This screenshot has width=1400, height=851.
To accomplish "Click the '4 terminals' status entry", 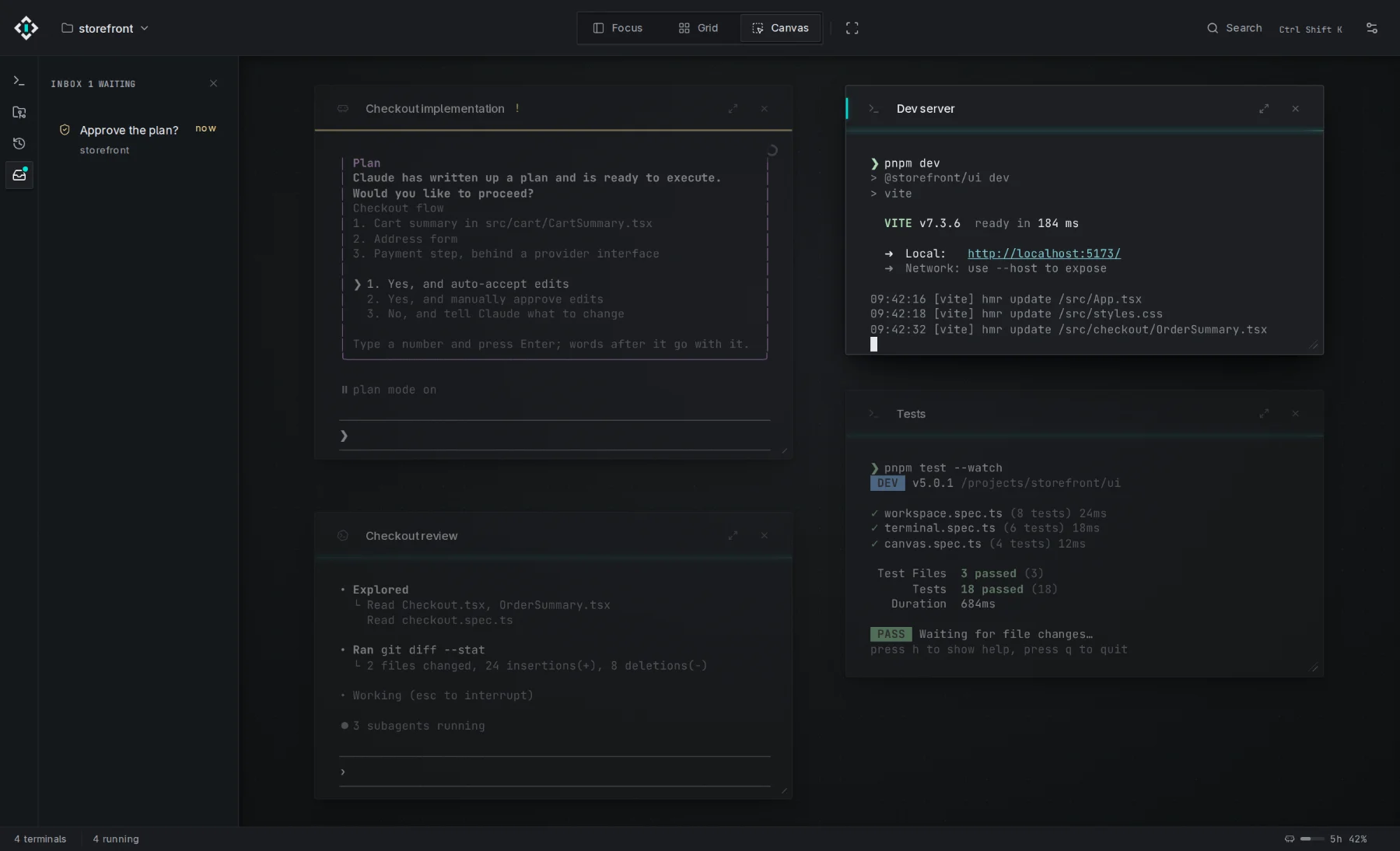I will (40, 839).
